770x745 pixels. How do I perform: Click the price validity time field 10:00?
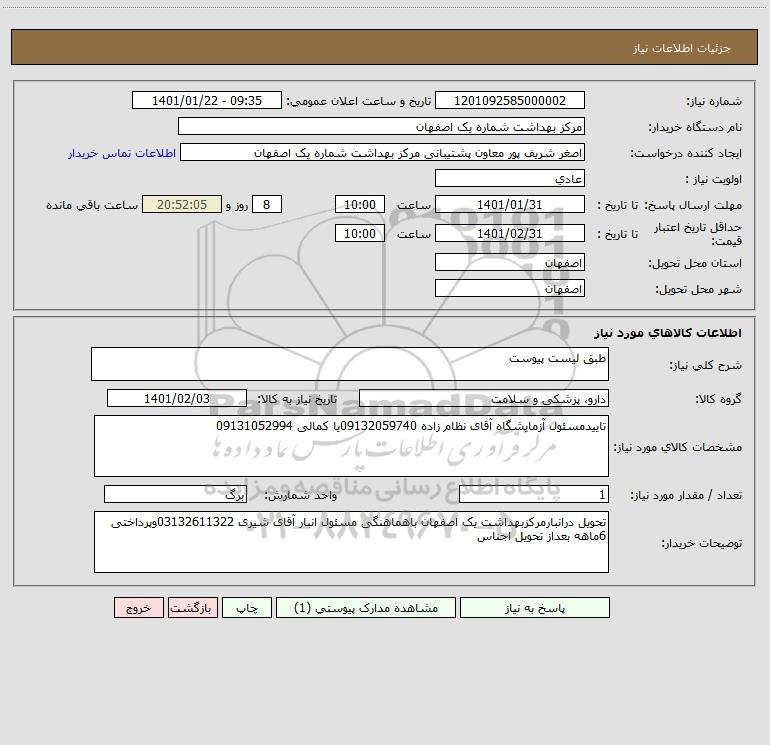click(x=360, y=233)
